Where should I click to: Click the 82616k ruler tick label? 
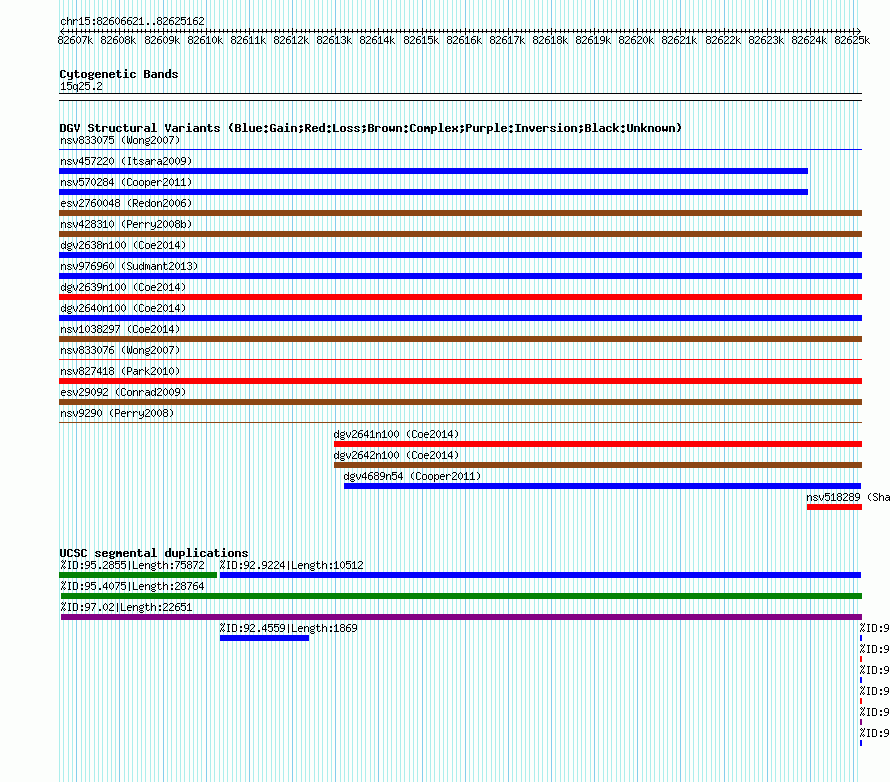point(464,40)
